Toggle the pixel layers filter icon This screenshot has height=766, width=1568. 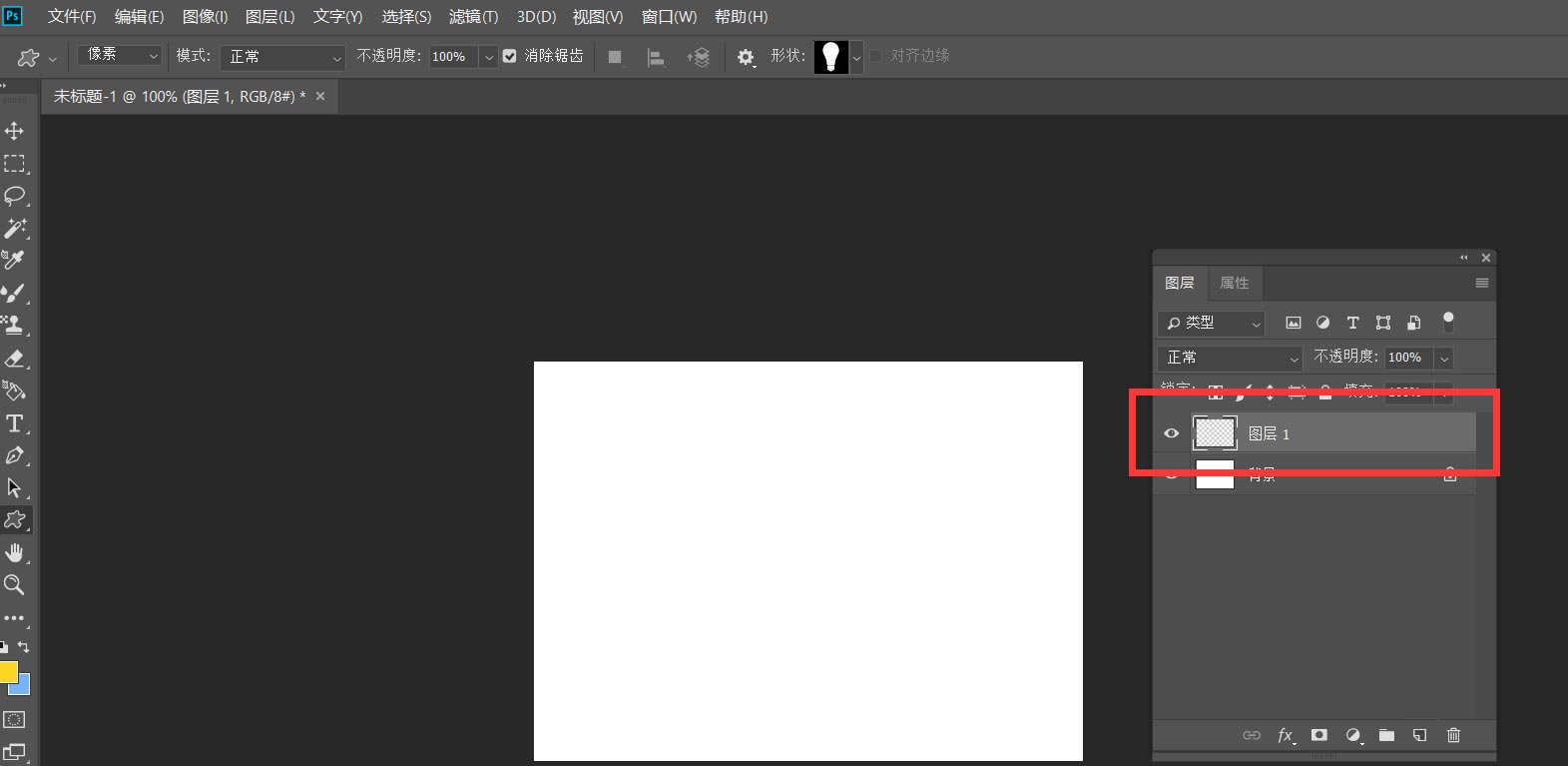coord(1293,323)
